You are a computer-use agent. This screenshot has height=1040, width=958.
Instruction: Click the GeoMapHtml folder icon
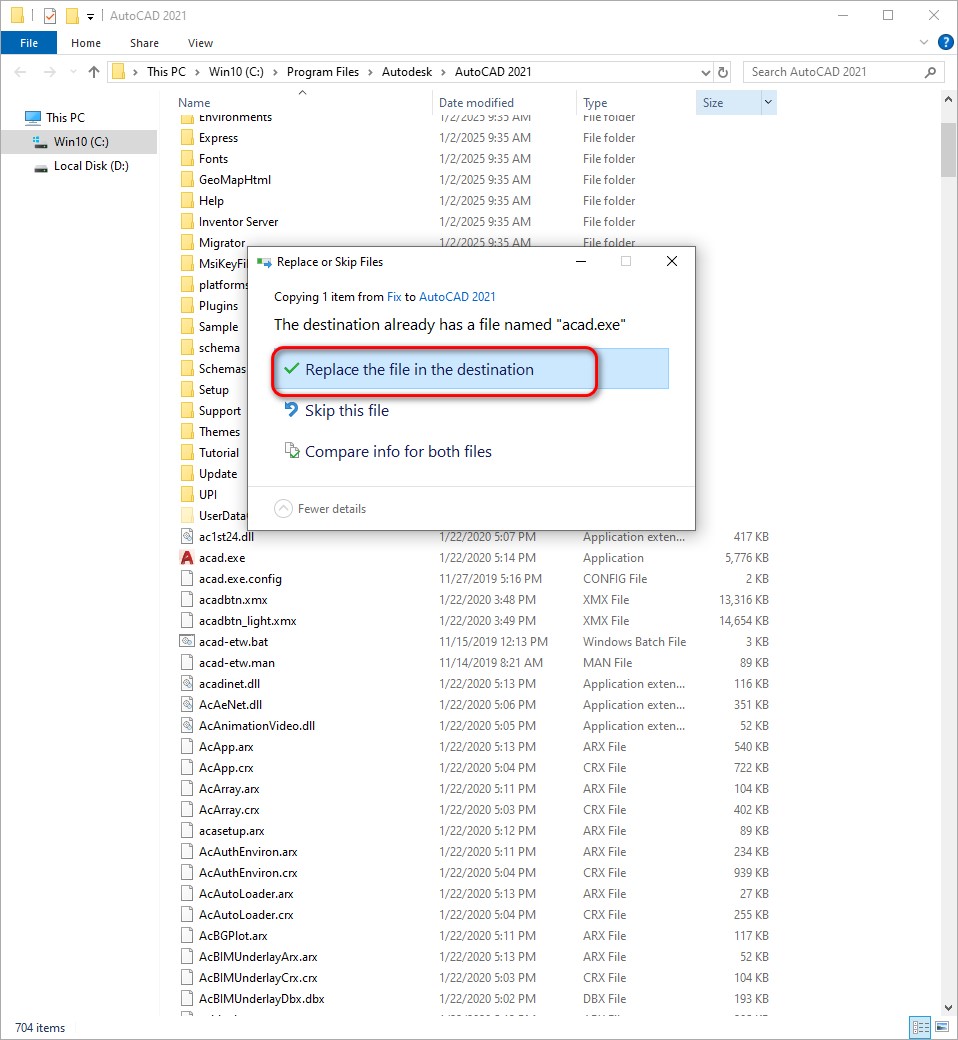point(187,180)
